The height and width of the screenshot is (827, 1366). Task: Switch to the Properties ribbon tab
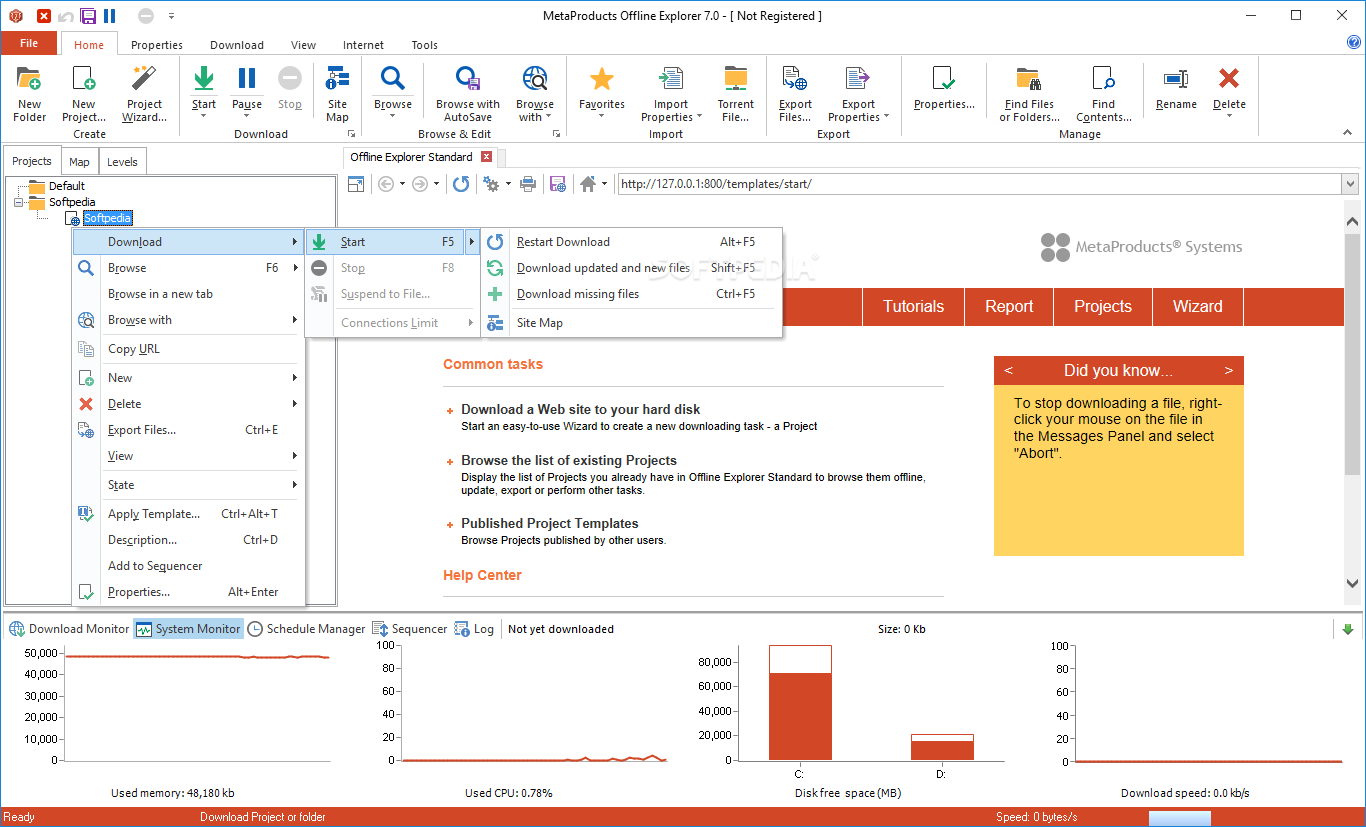click(156, 45)
